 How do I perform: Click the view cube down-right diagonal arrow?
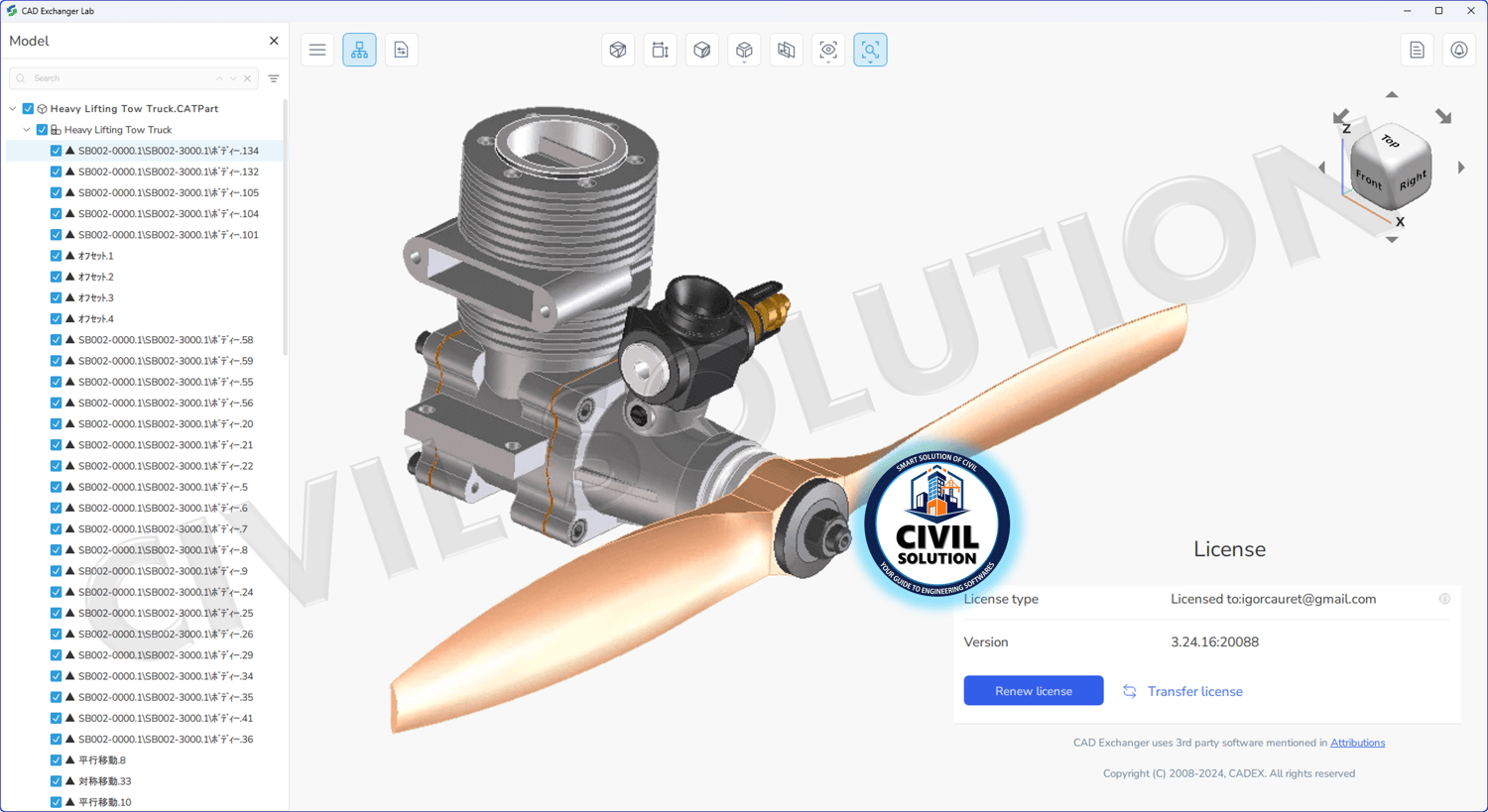(1443, 117)
